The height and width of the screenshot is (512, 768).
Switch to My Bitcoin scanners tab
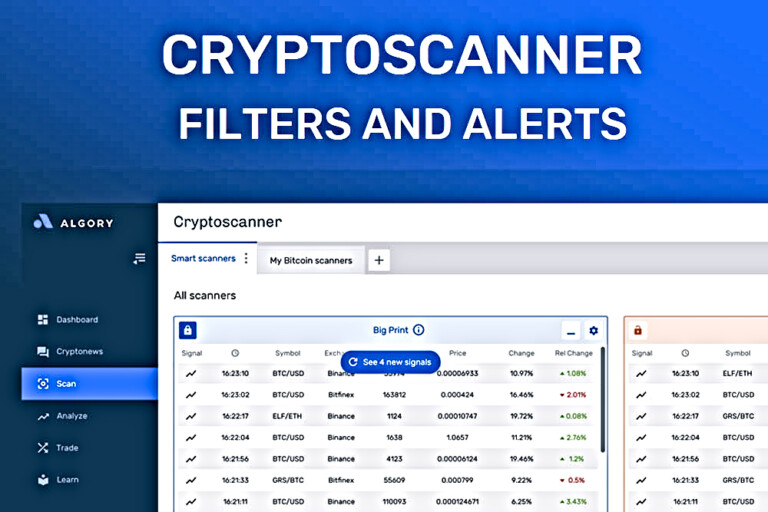click(311, 260)
